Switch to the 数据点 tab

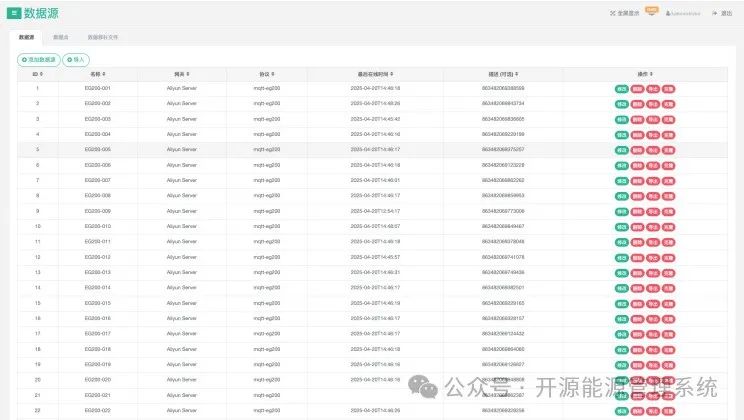(x=61, y=37)
